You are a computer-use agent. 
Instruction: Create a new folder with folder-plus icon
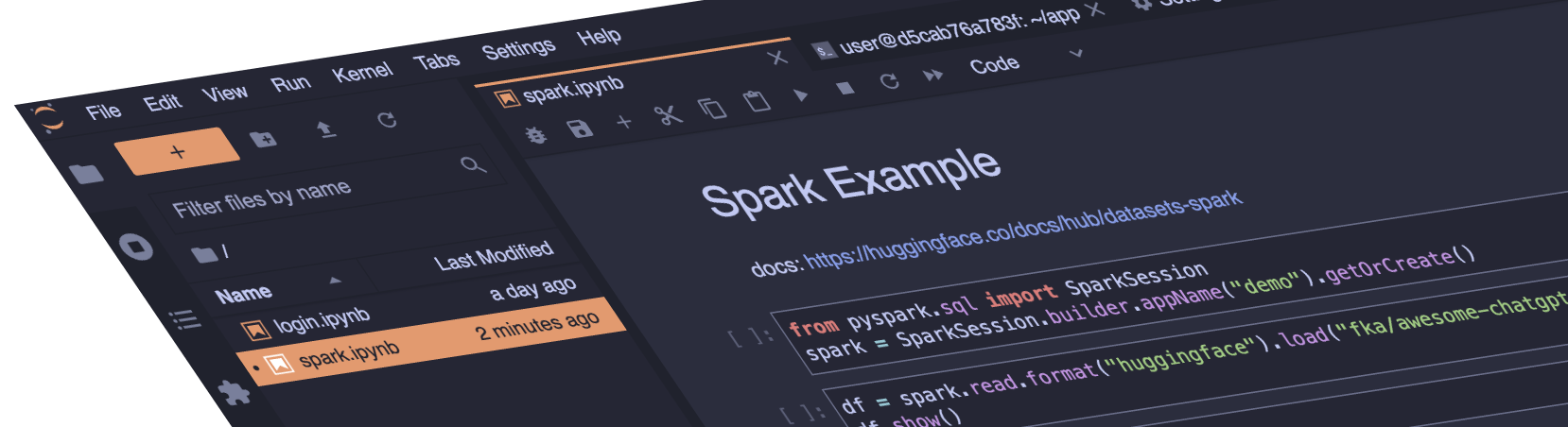click(264, 139)
